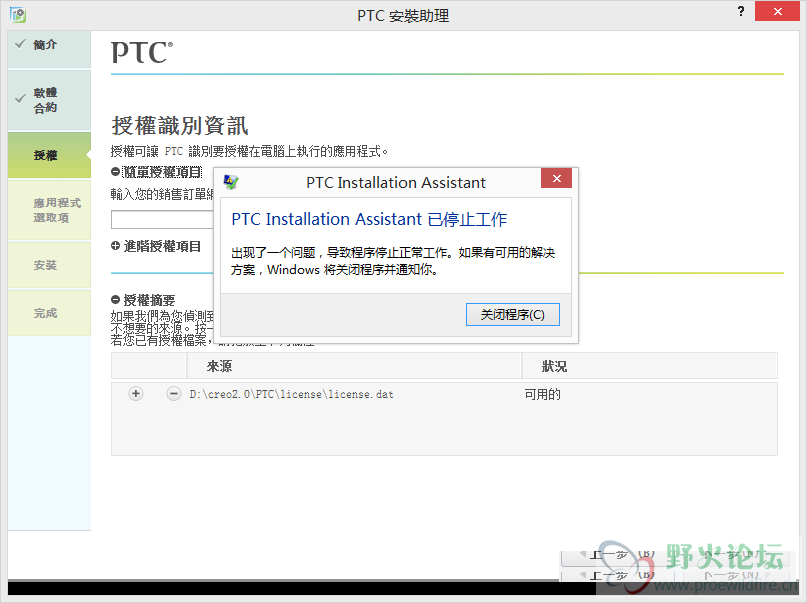This screenshot has width=807, height=603.
Task: Focus the sales order number input field
Action: click(163, 220)
